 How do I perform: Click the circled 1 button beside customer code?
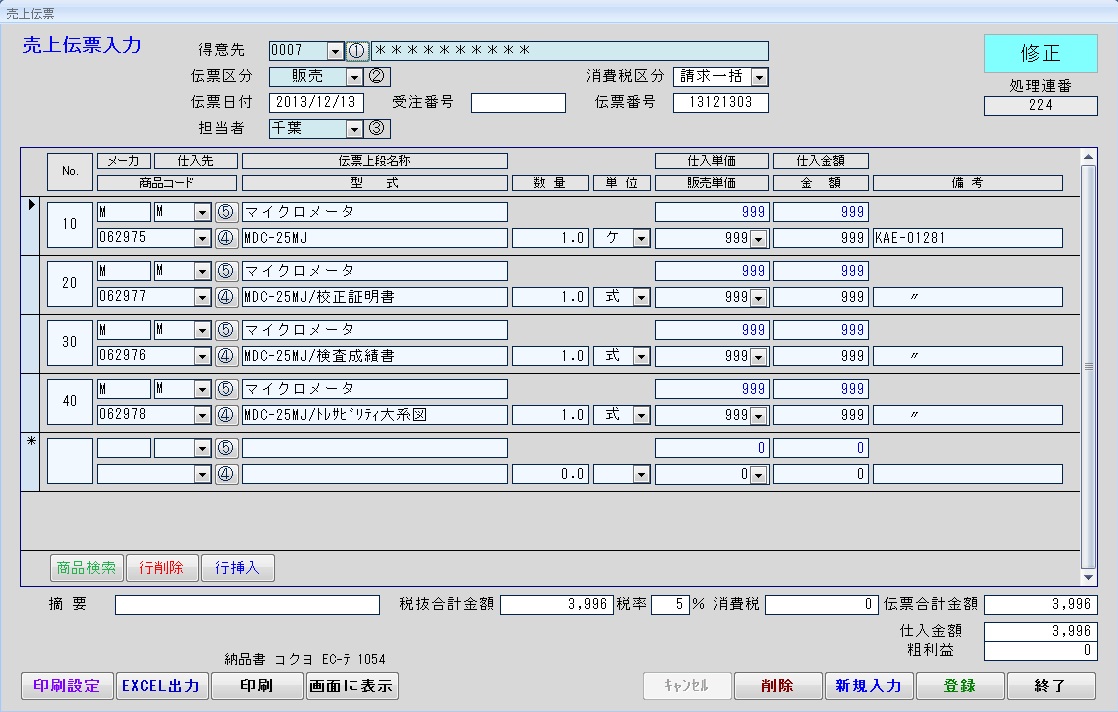pyautogui.click(x=358, y=51)
